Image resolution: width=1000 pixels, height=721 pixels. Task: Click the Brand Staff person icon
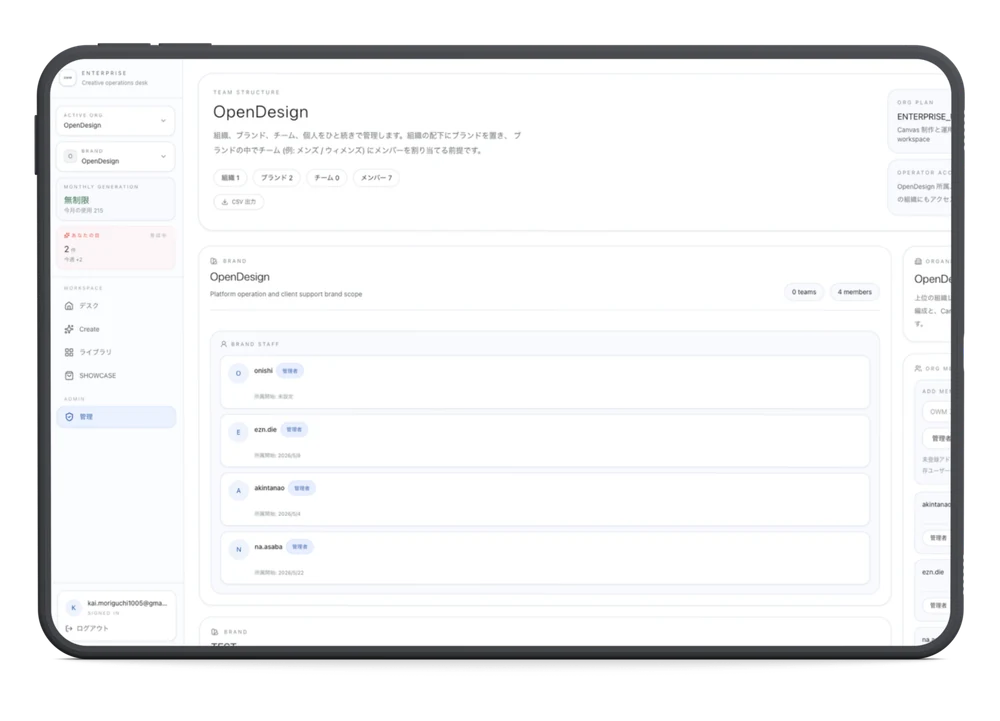coord(224,344)
